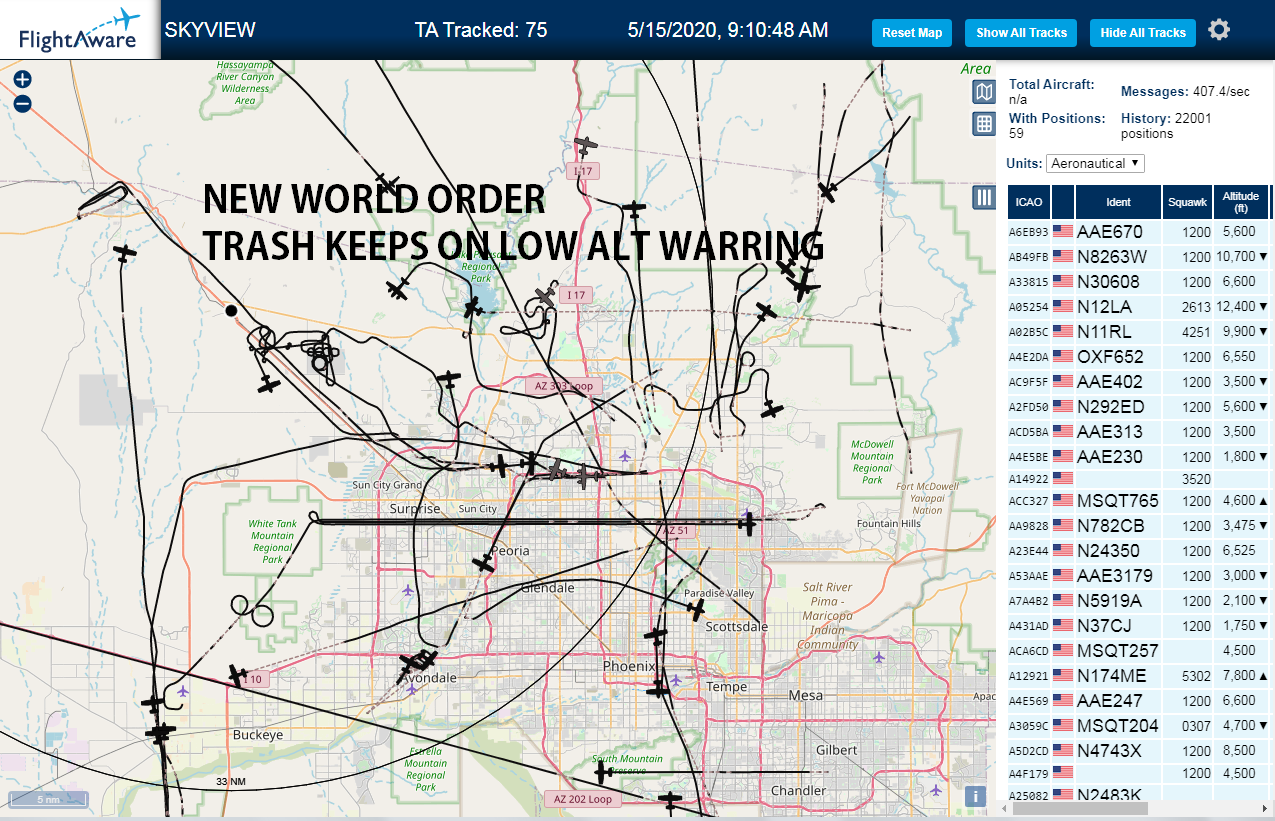Select the N12LA aircraft row
1275x821 pixels.
(x=1139, y=307)
